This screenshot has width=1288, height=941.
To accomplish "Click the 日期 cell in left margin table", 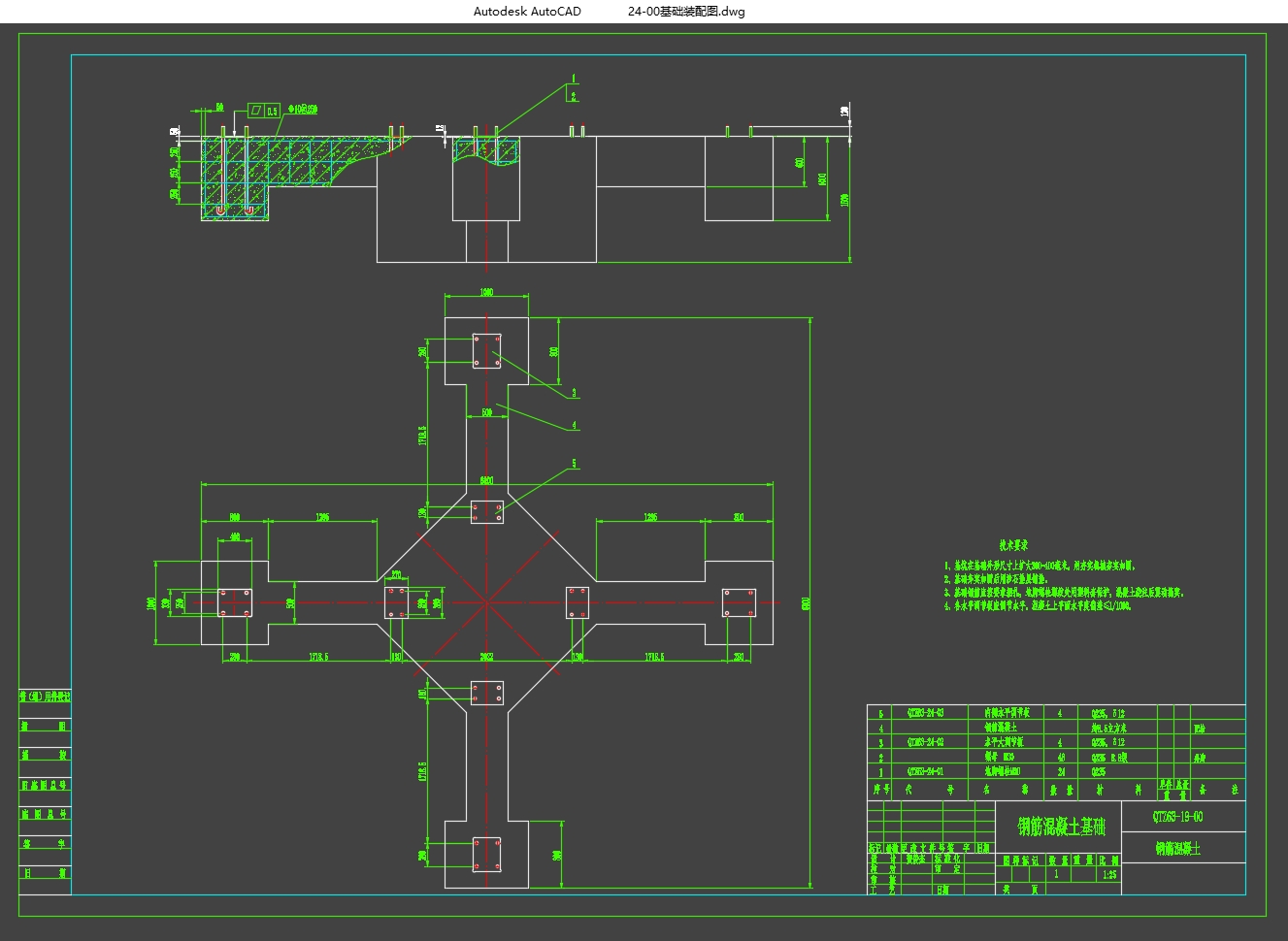I will [x=45, y=873].
